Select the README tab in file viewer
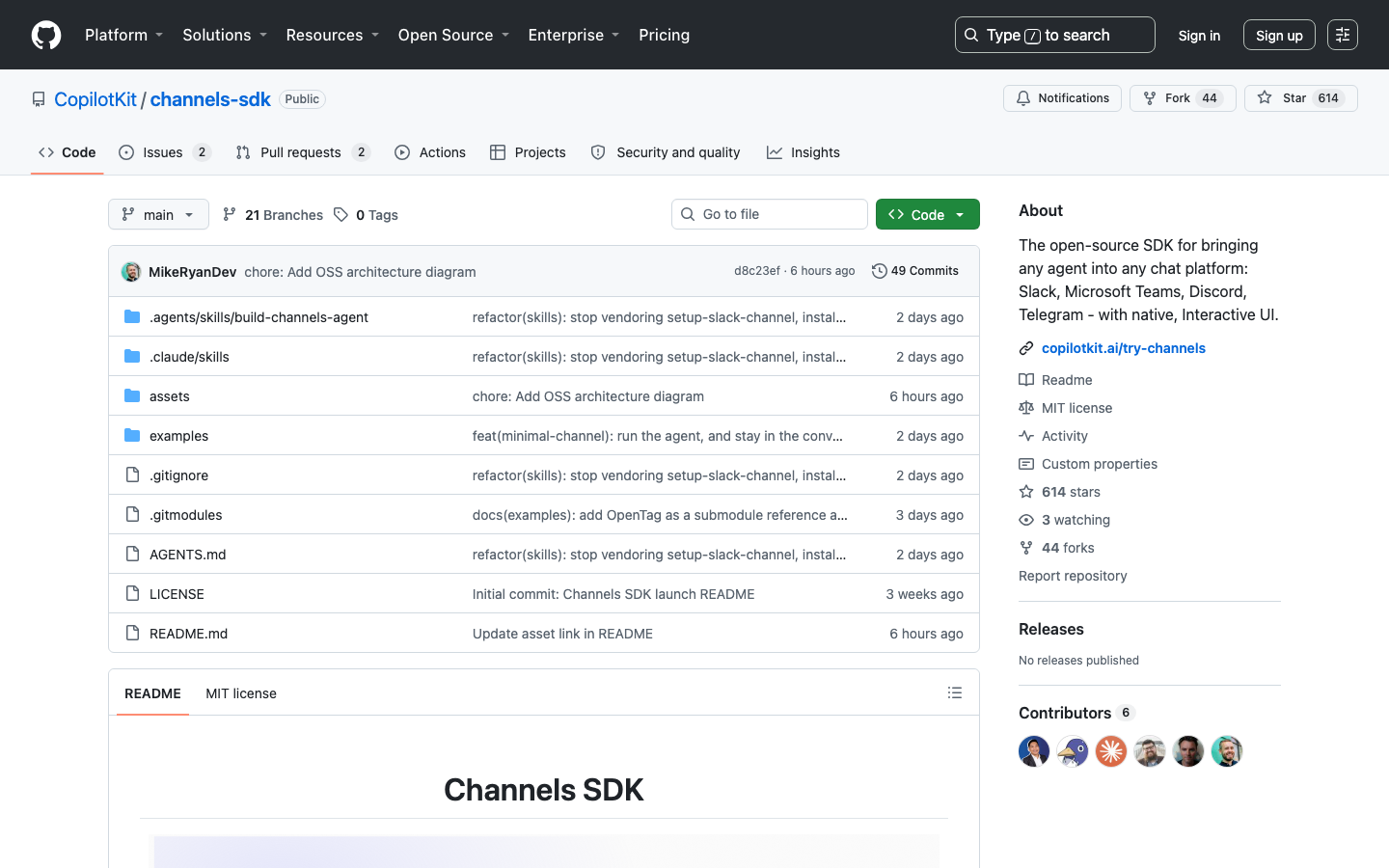 coord(152,693)
